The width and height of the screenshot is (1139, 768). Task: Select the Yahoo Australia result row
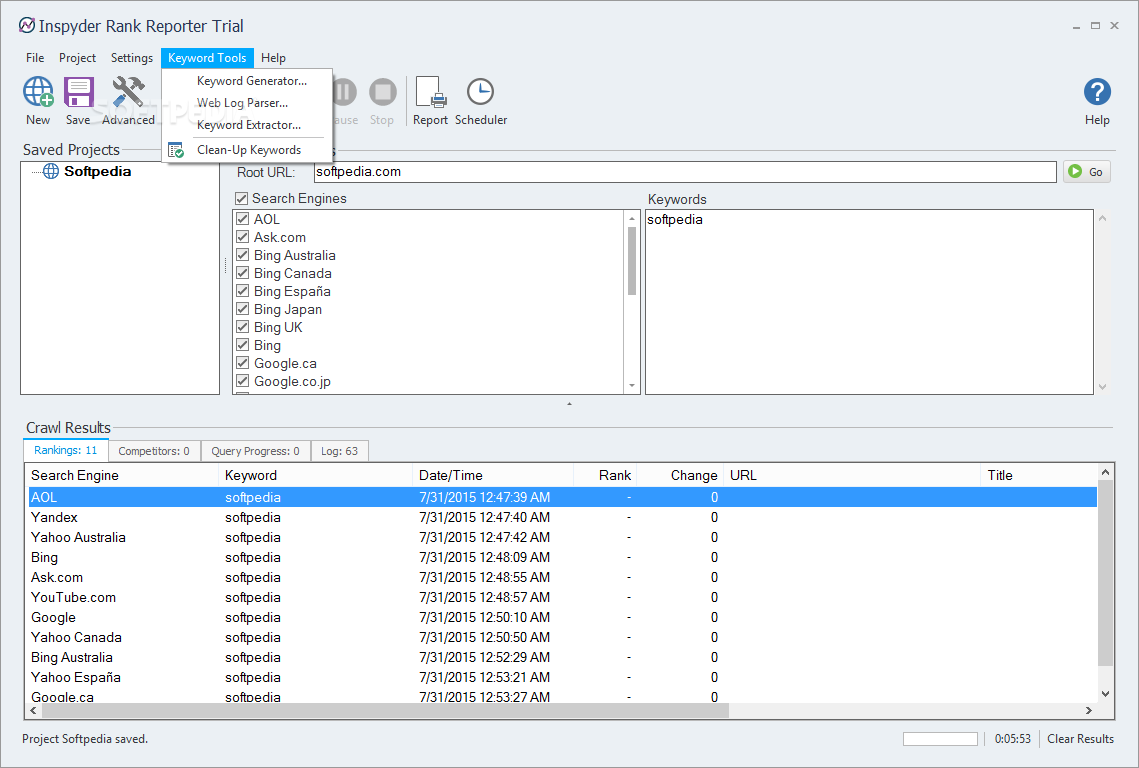tap(562, 538)
